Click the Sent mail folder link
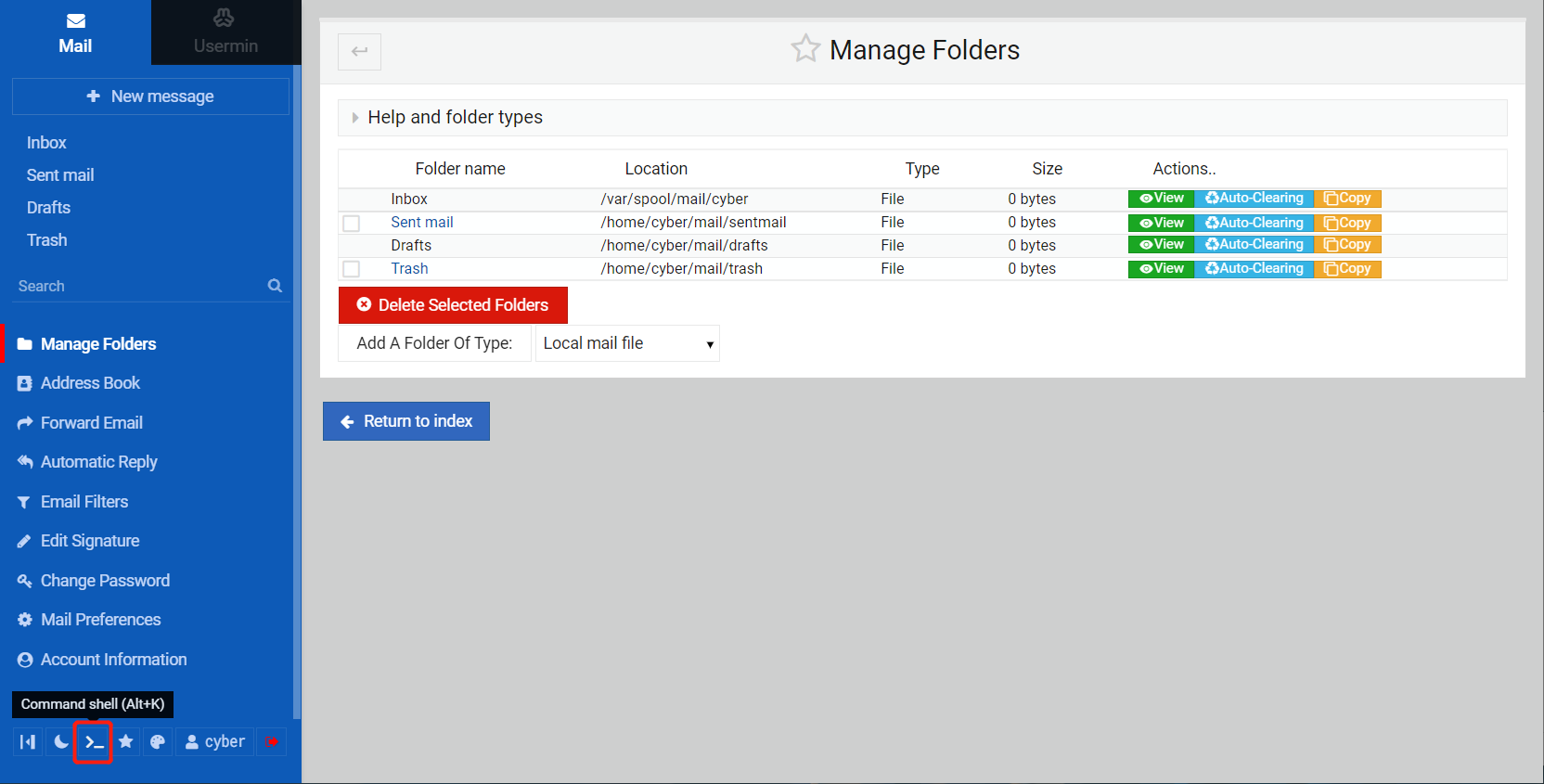This screenshot has width=1544, height=784. coord(422,223)
